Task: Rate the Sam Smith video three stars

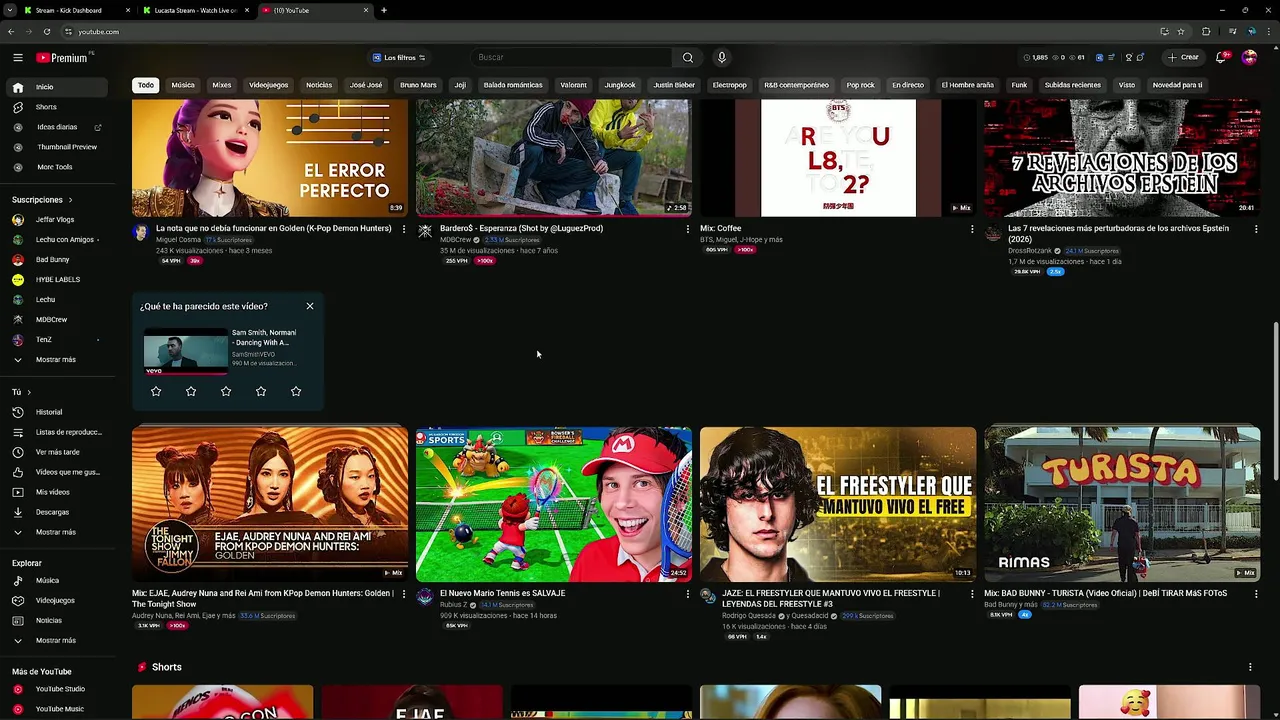Action: (x=226, y=391)
